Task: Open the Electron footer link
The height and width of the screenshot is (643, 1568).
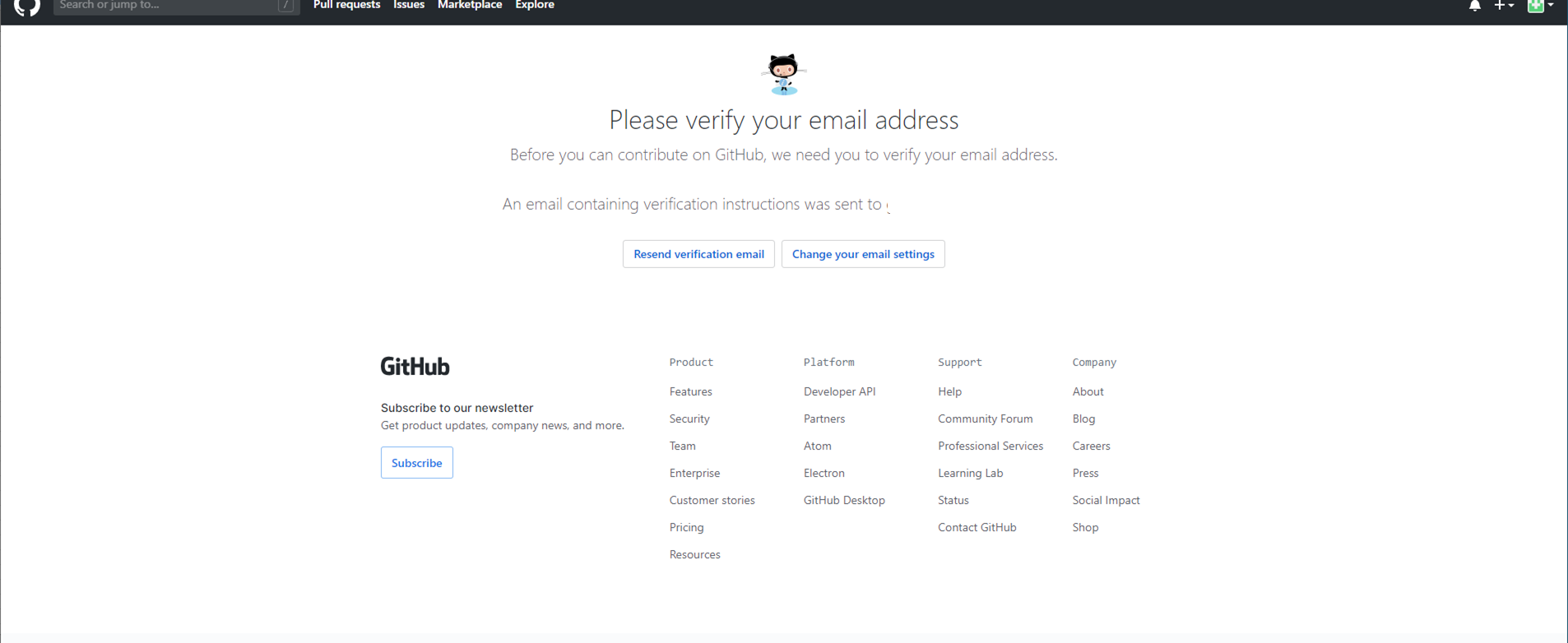Action: (x=823, y=474)
